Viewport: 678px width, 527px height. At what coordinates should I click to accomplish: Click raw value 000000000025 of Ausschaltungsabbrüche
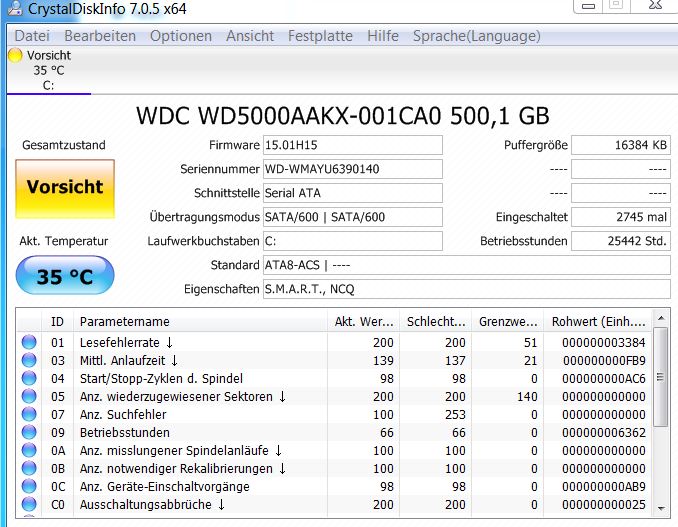click(604, 505)
